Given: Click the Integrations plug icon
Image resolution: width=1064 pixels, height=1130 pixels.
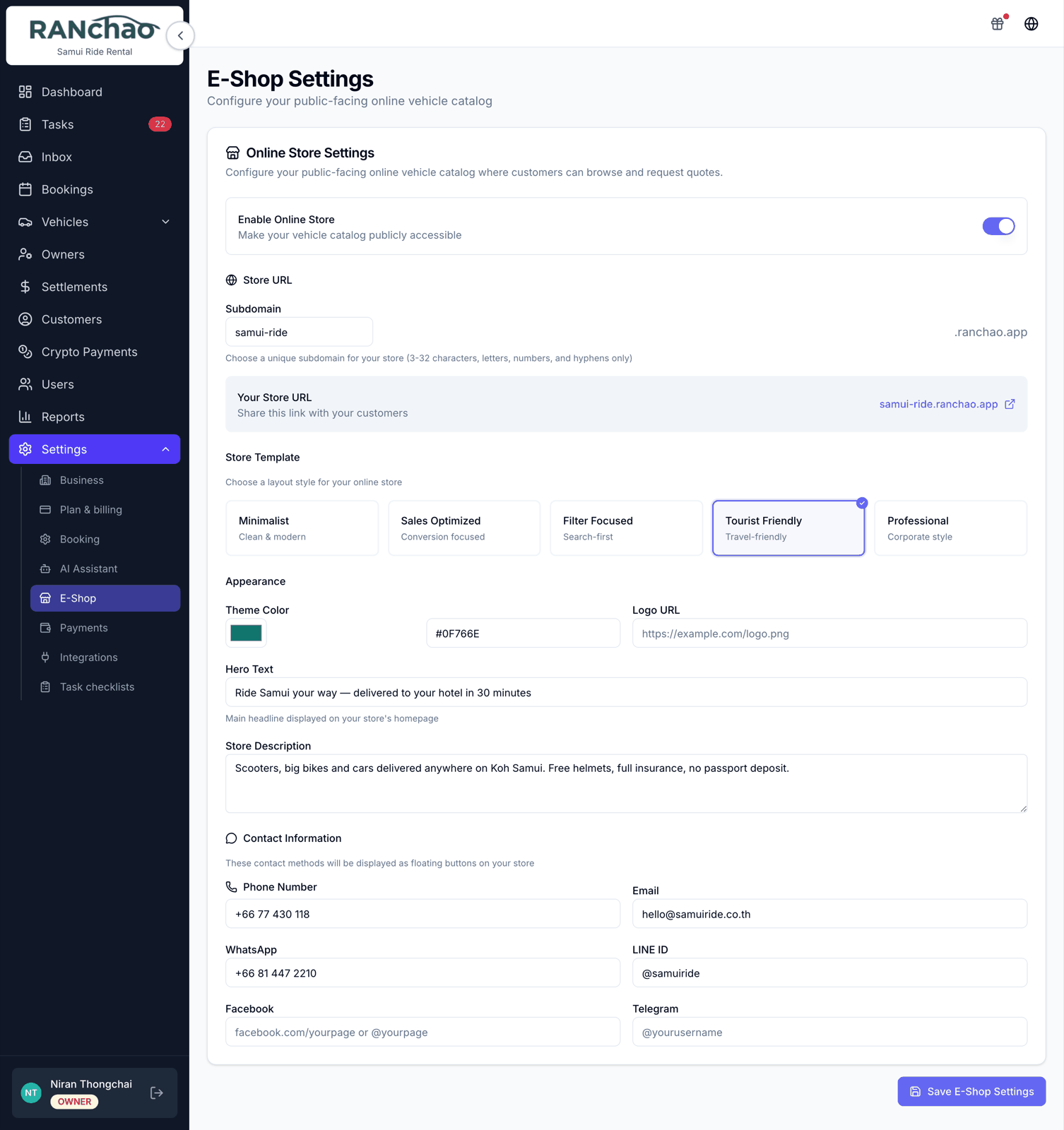Looking at the screenshot, I should (45, 658).
